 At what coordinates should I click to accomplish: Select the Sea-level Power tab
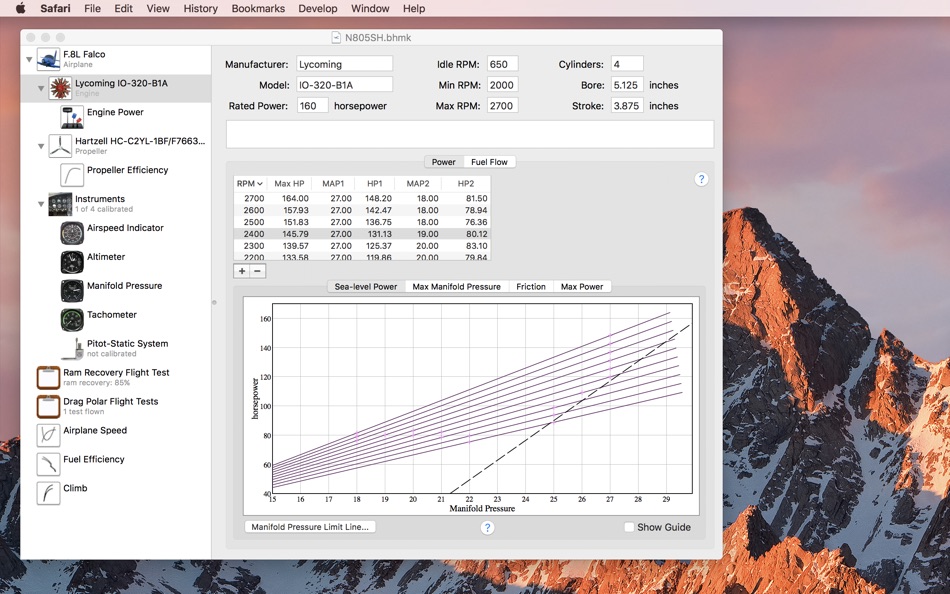point(366,287)
